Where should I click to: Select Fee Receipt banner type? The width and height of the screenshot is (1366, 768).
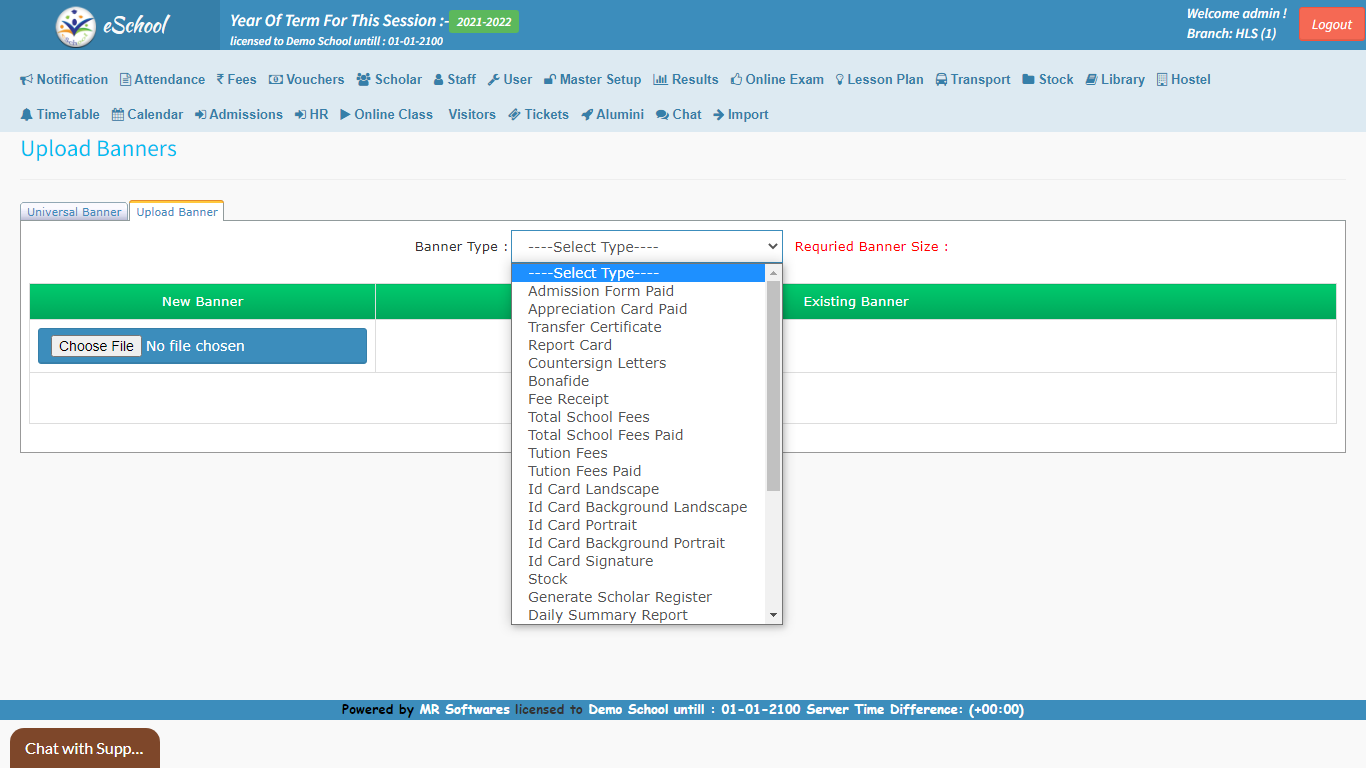(x=568, y=399)
